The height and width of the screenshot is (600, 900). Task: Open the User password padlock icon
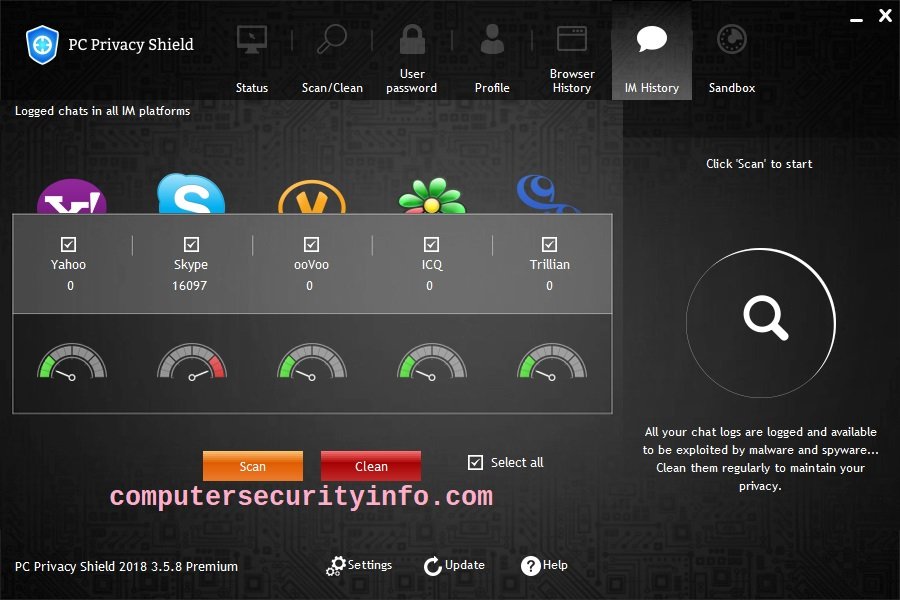[412, 39]
